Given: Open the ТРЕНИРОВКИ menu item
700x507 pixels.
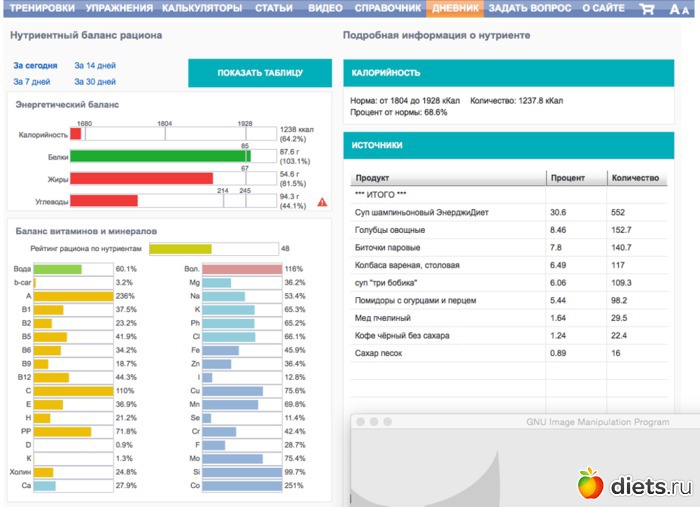Looking at the screenshot, I should pos(41,9).
